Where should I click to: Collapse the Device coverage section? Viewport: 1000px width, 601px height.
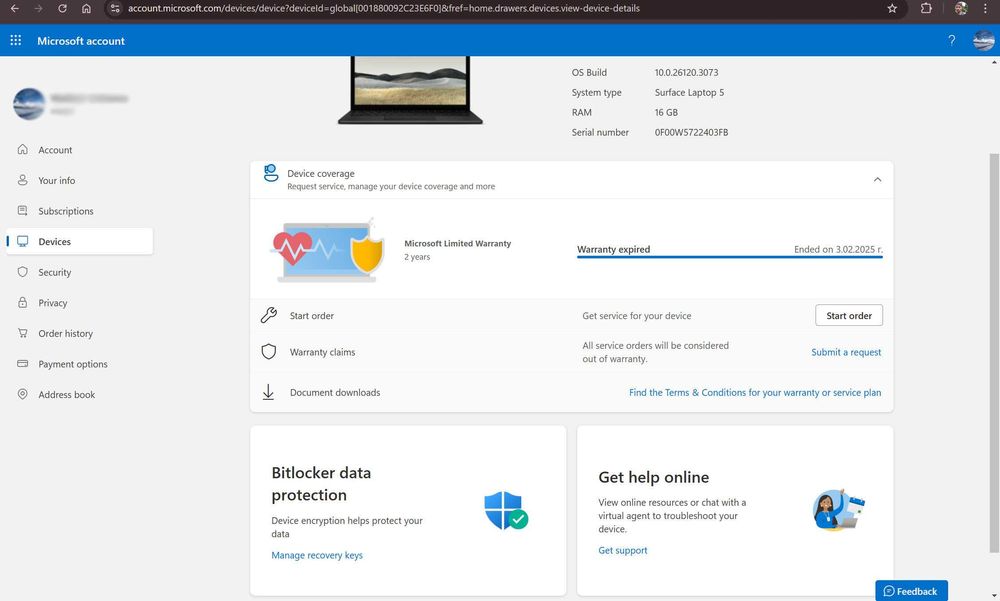[878, 179]
